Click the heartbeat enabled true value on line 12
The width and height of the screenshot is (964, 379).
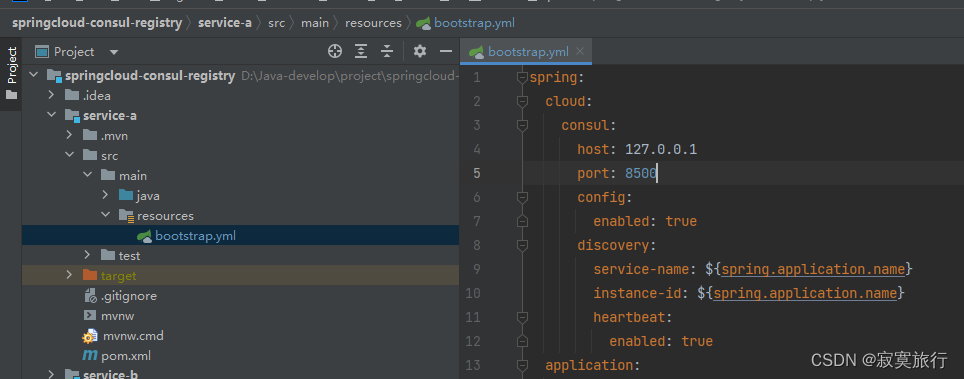(x=697, y=341)
